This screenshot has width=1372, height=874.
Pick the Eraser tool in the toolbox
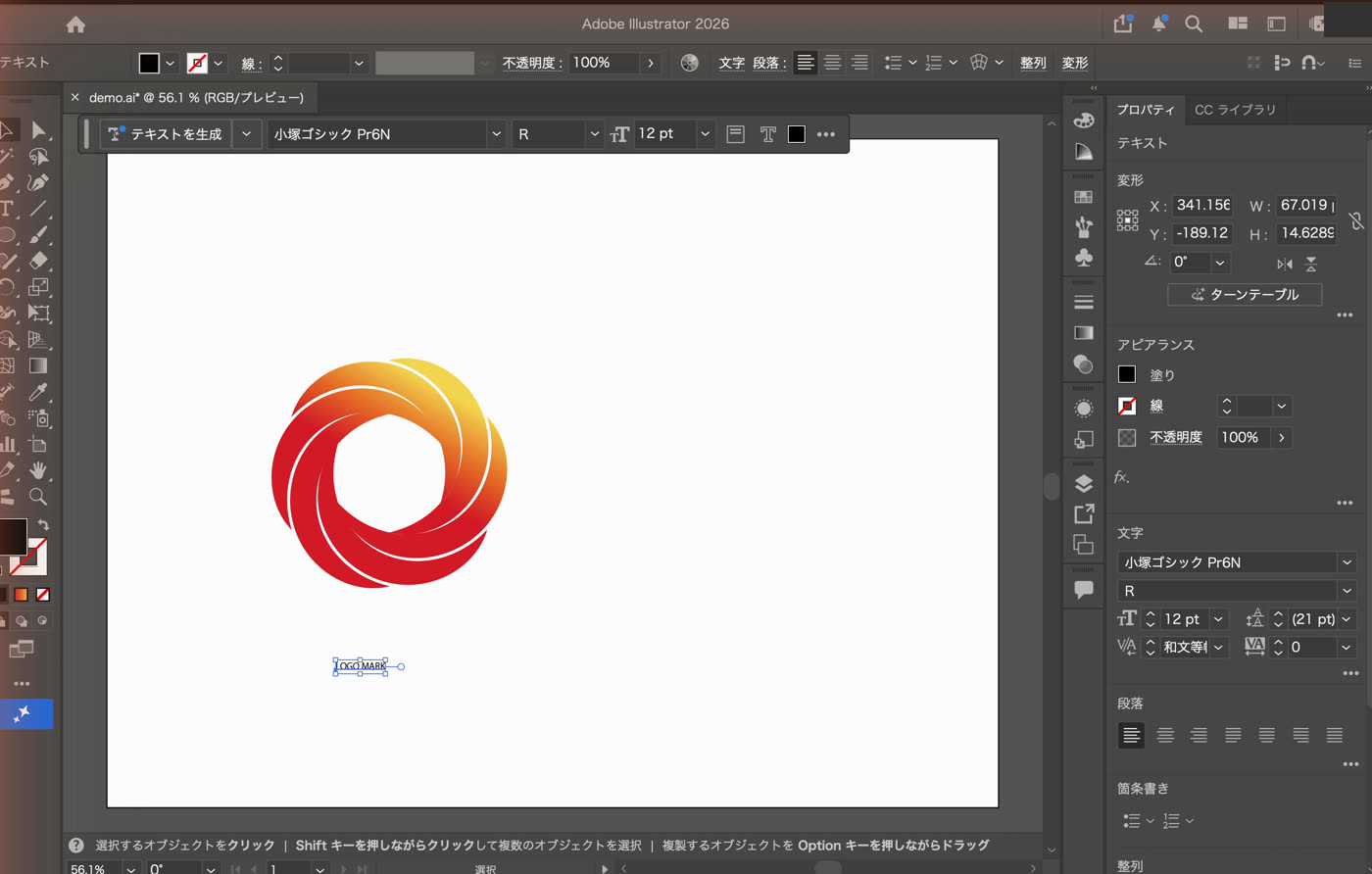(38, 261)
